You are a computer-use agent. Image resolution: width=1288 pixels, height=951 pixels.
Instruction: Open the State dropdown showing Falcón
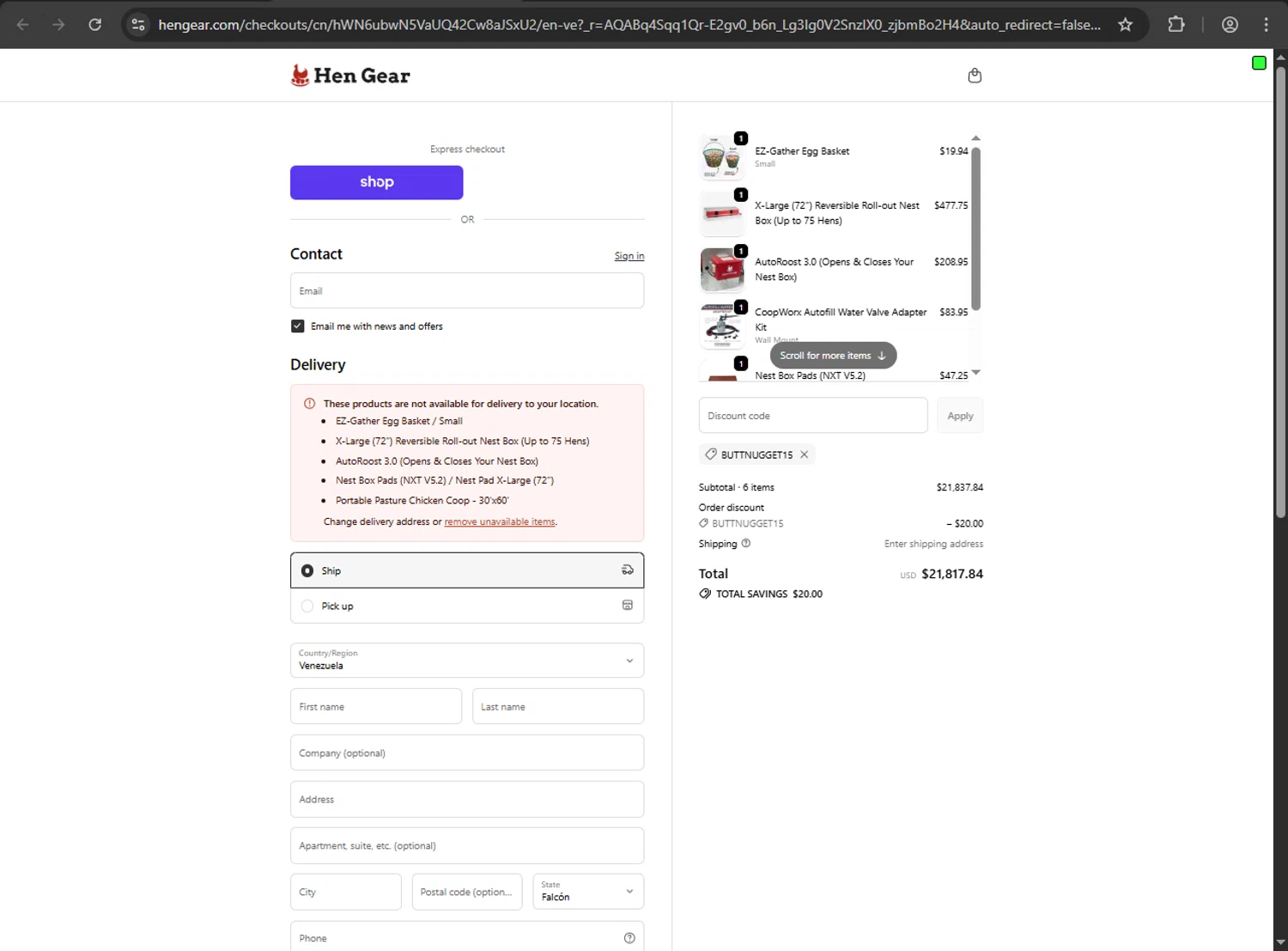pos(588,892)
